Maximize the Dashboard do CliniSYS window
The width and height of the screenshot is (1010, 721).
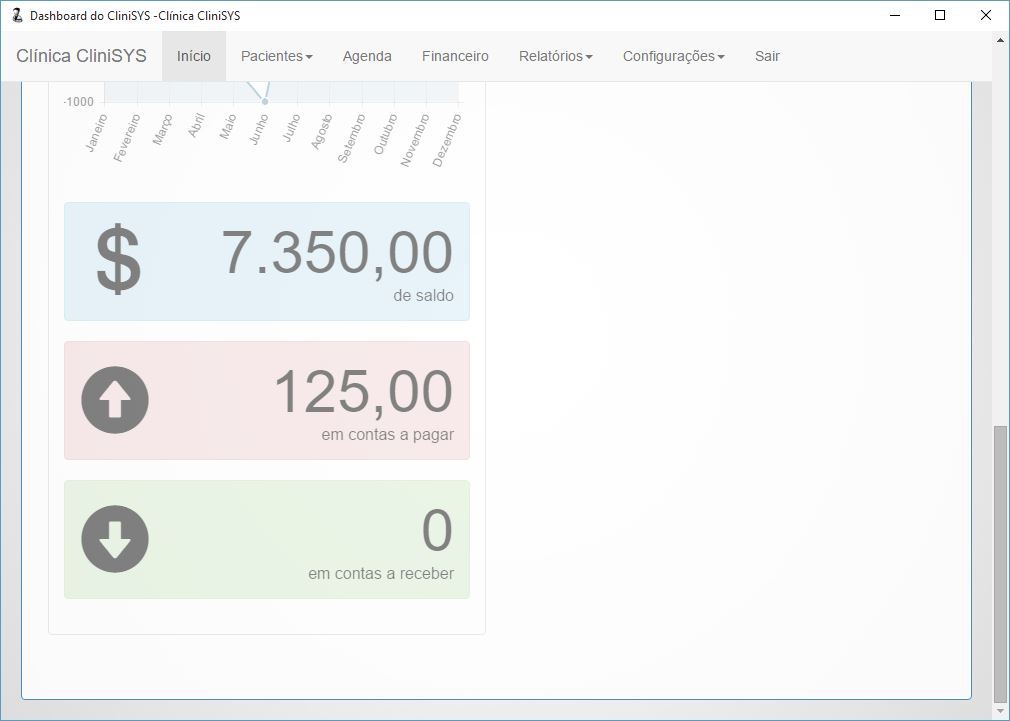[939, 15]
